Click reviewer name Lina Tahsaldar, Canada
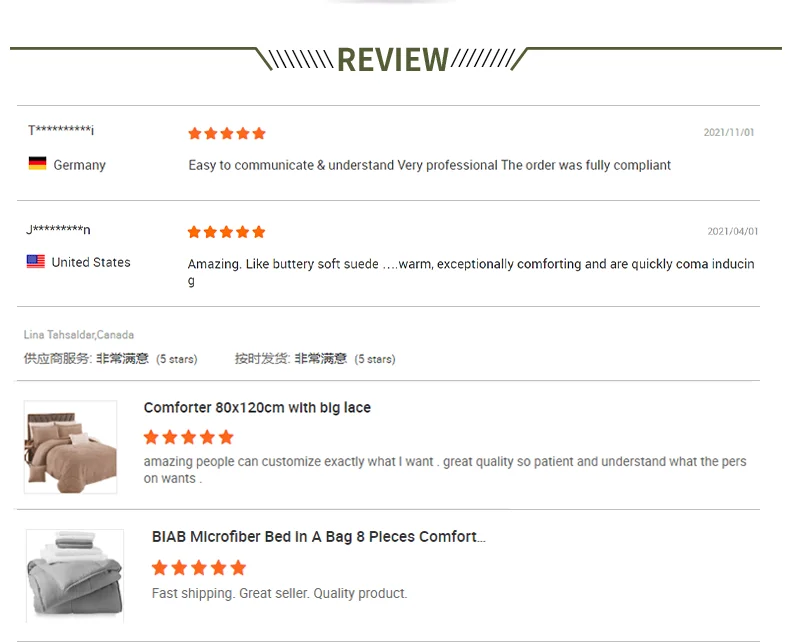790x642 pixels. click(x=79, y=335)
